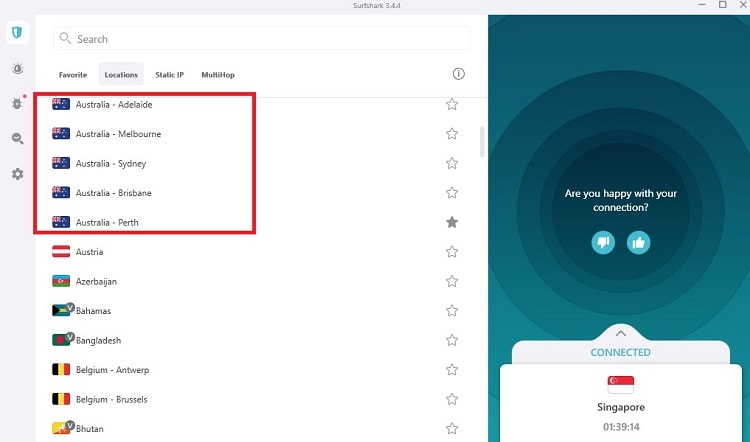Favorite Australia - Sydney with its star
The image size is (750, 442).
[452, 163]
